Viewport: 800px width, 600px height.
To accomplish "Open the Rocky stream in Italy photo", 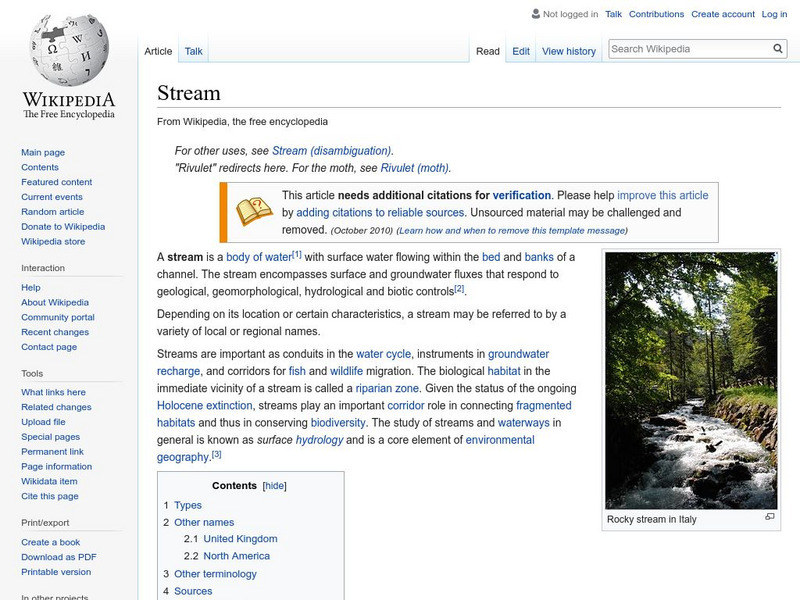I will [x=691, y=380].
